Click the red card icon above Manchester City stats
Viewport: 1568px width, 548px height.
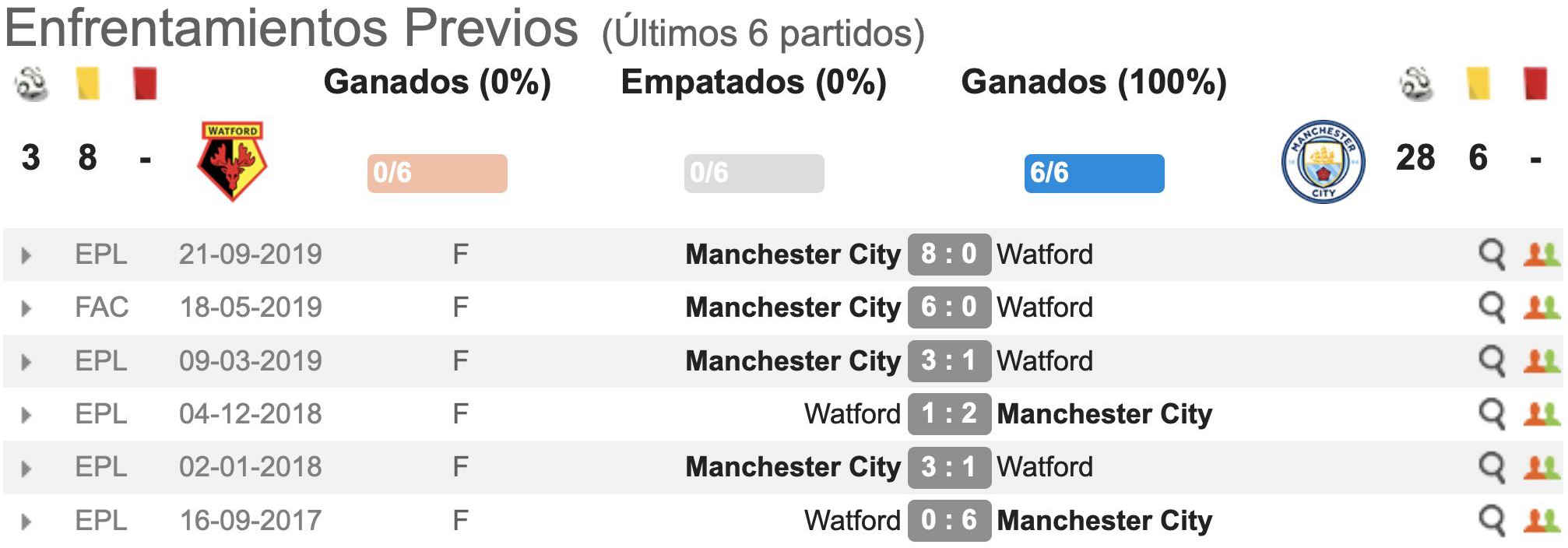click(x=1535, y=83)
